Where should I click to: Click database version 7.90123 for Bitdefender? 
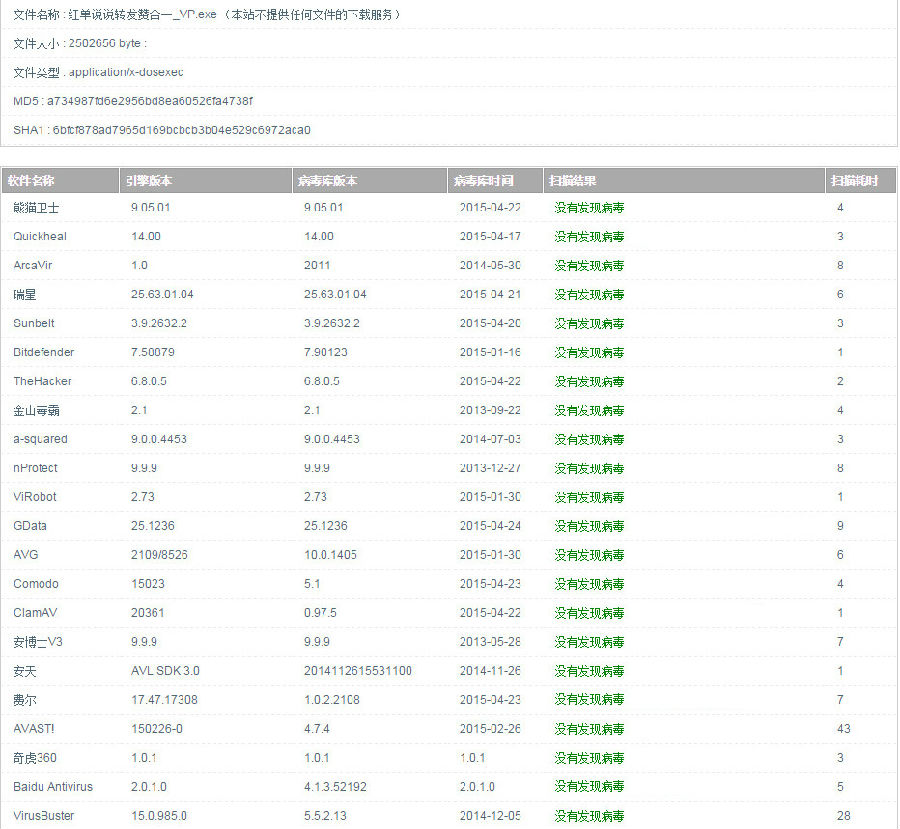pos(325,352)
